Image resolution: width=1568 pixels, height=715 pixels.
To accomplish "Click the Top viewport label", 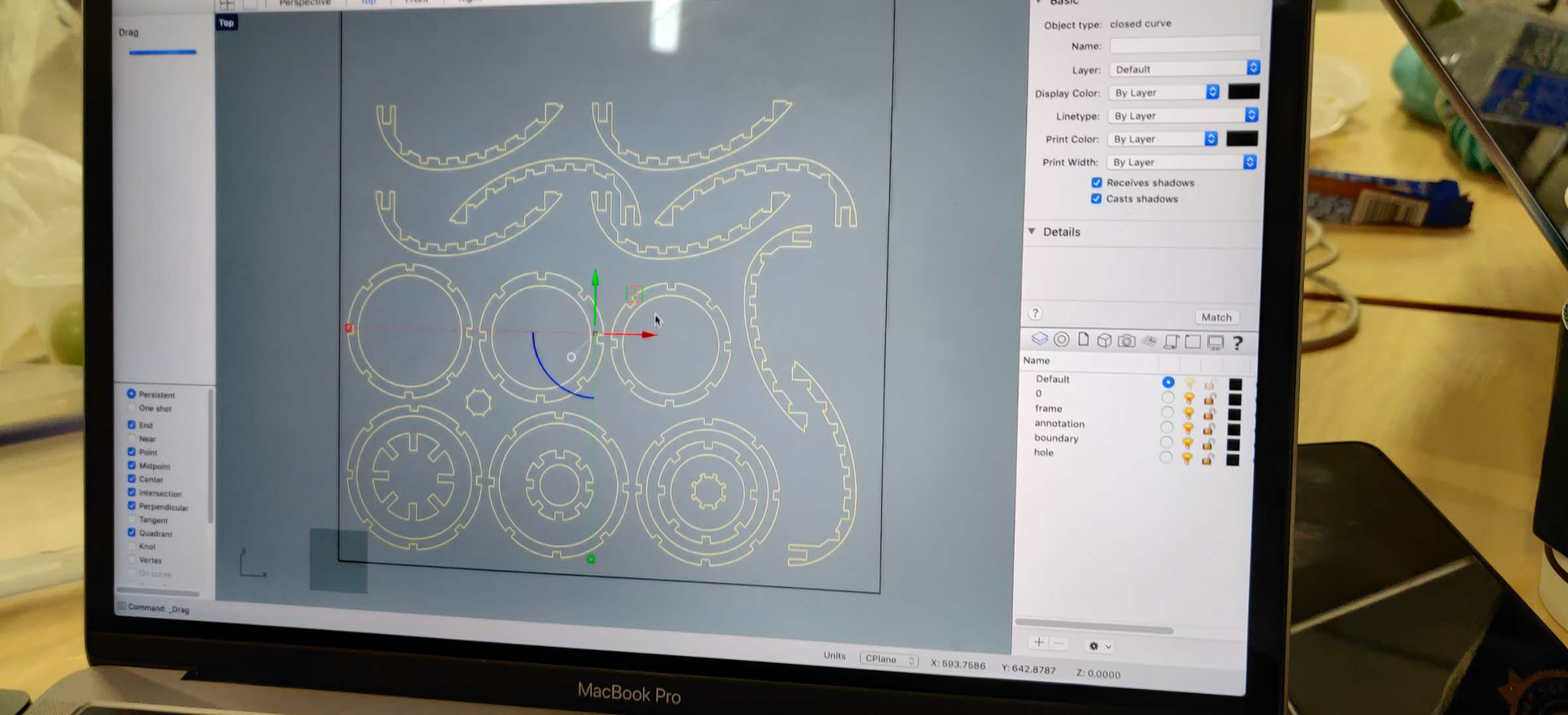I will pos(226,23).
